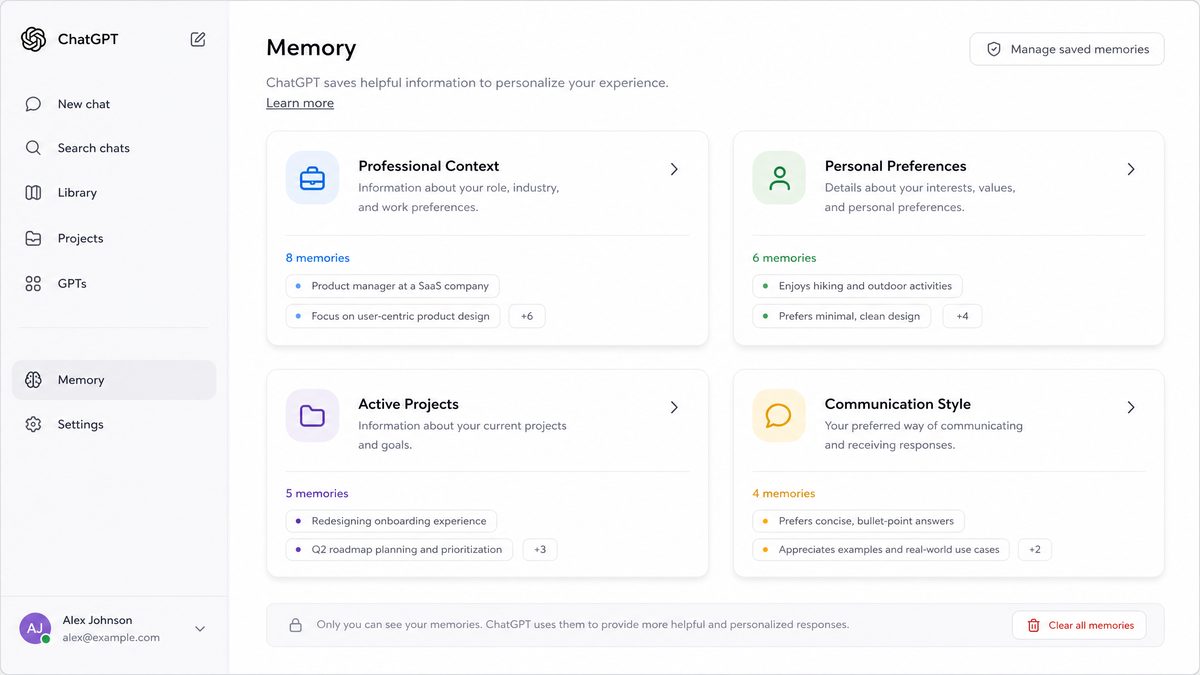Show the +2 more Communication Style memories
The height and width of the screenshot is (675, 1200).
[1035, 550]
